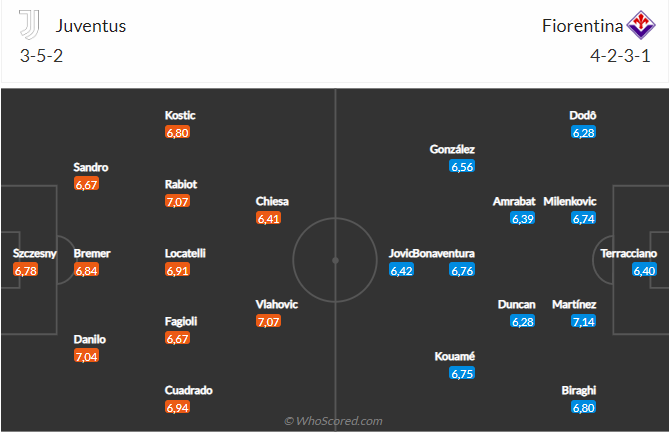Select Vlahovic's 7,07 rating badge
Screen dimensions: 670x432
269,322
